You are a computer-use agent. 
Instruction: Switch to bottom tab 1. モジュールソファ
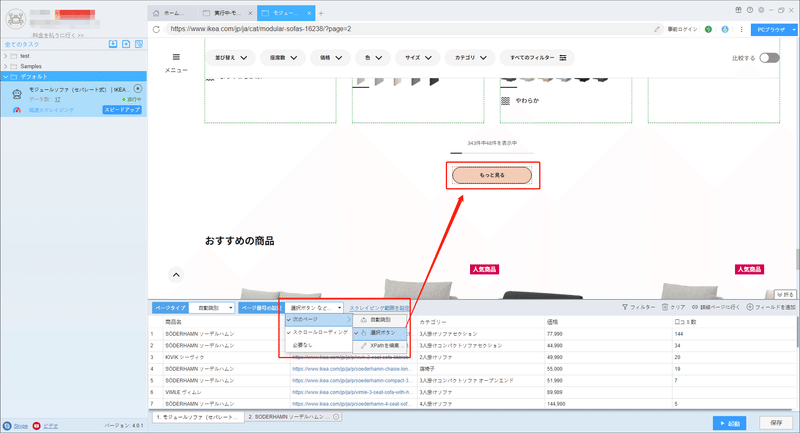click(x=198, y=417)
